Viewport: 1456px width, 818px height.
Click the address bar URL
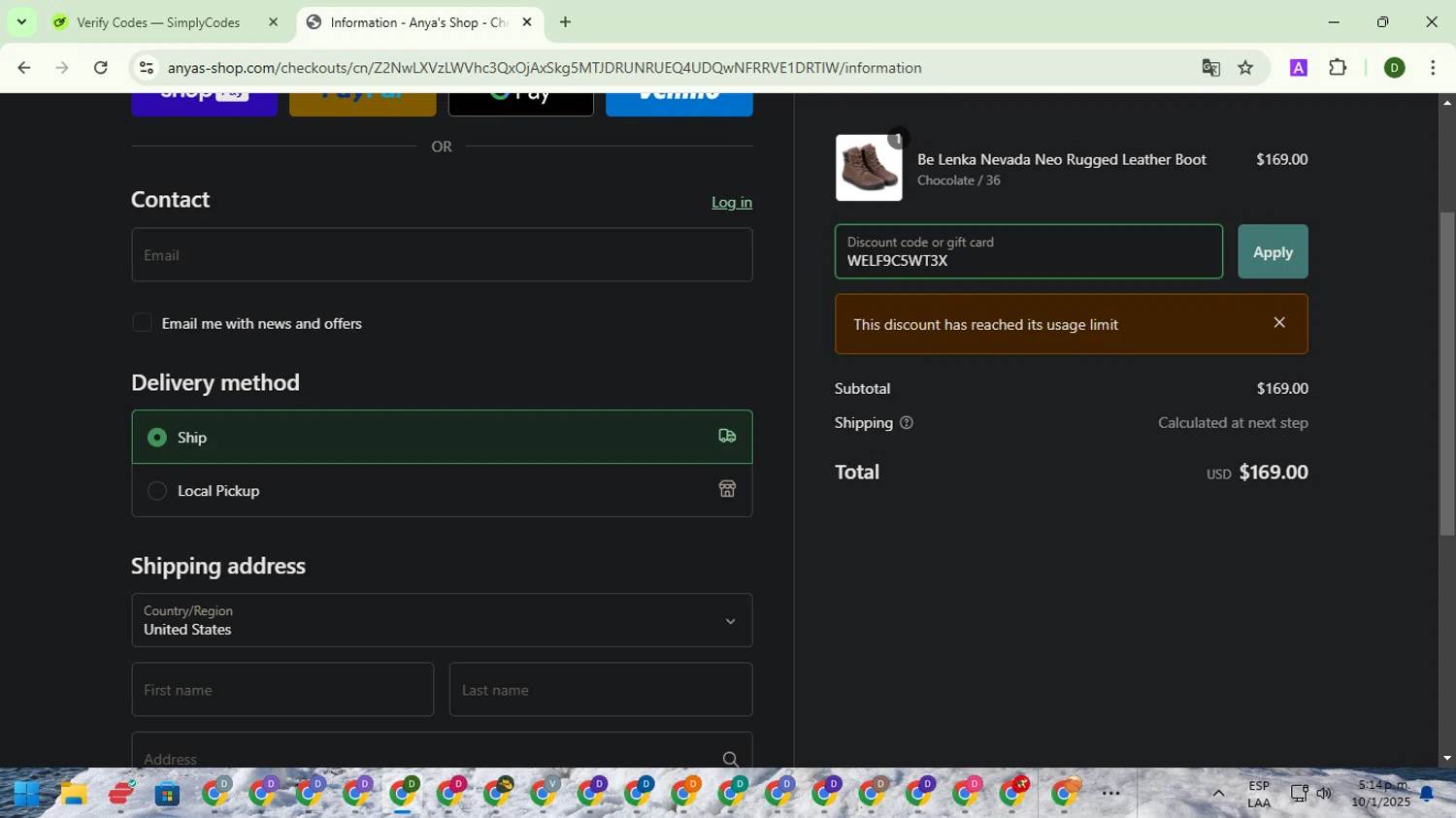[x=545, y=68]
